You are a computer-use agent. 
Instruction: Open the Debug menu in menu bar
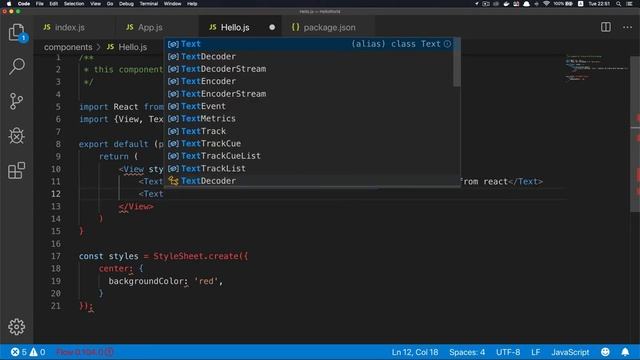pos(126,4)
